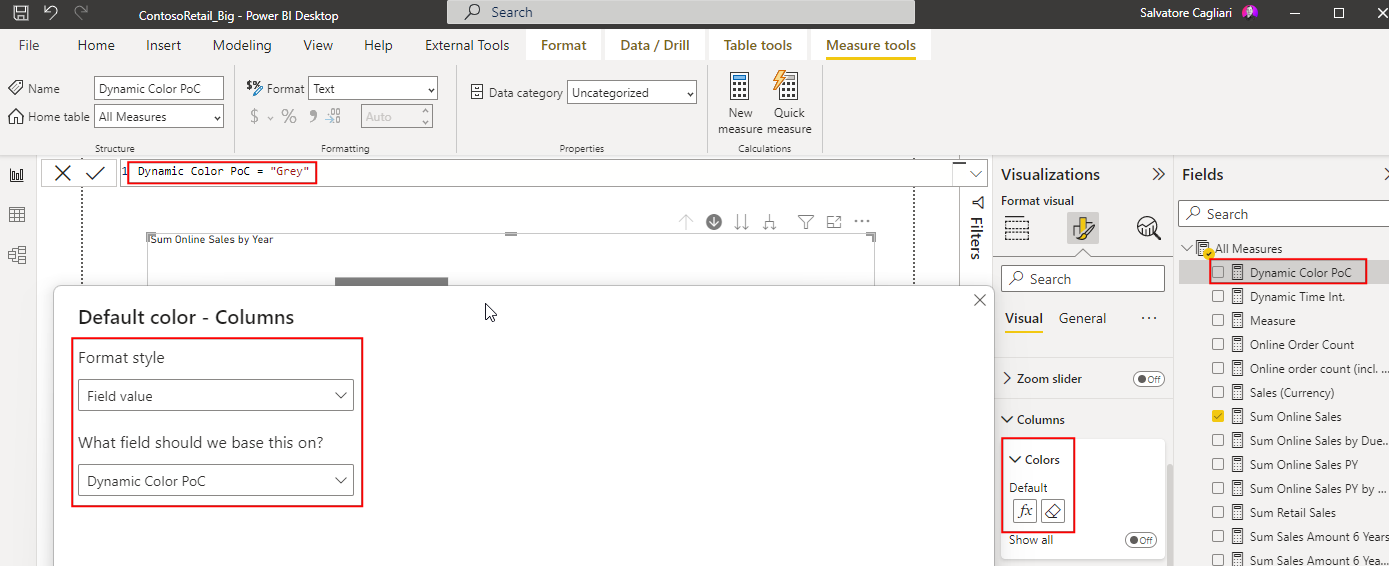Open the visual More options ellipsis
Viewport: 1389px width, 566px height.
862,222
